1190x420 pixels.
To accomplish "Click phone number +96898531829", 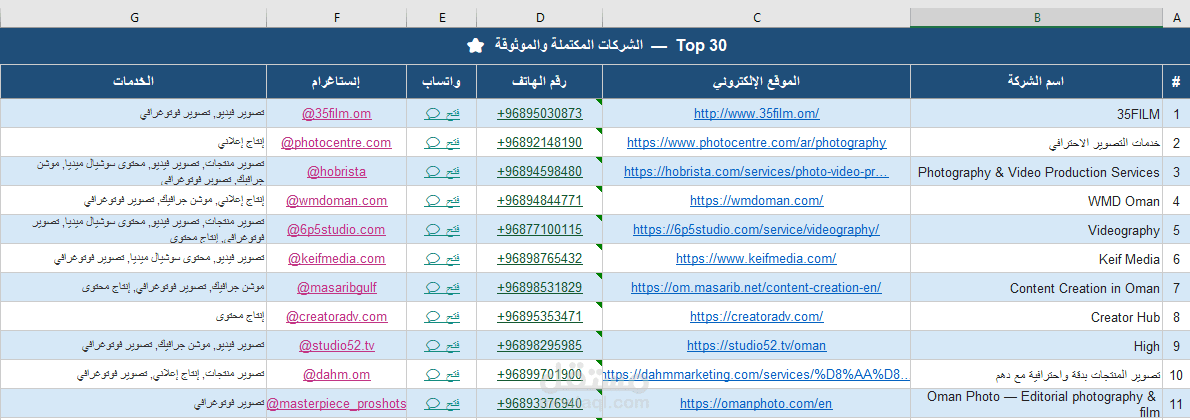I will (x=540, y=287).
